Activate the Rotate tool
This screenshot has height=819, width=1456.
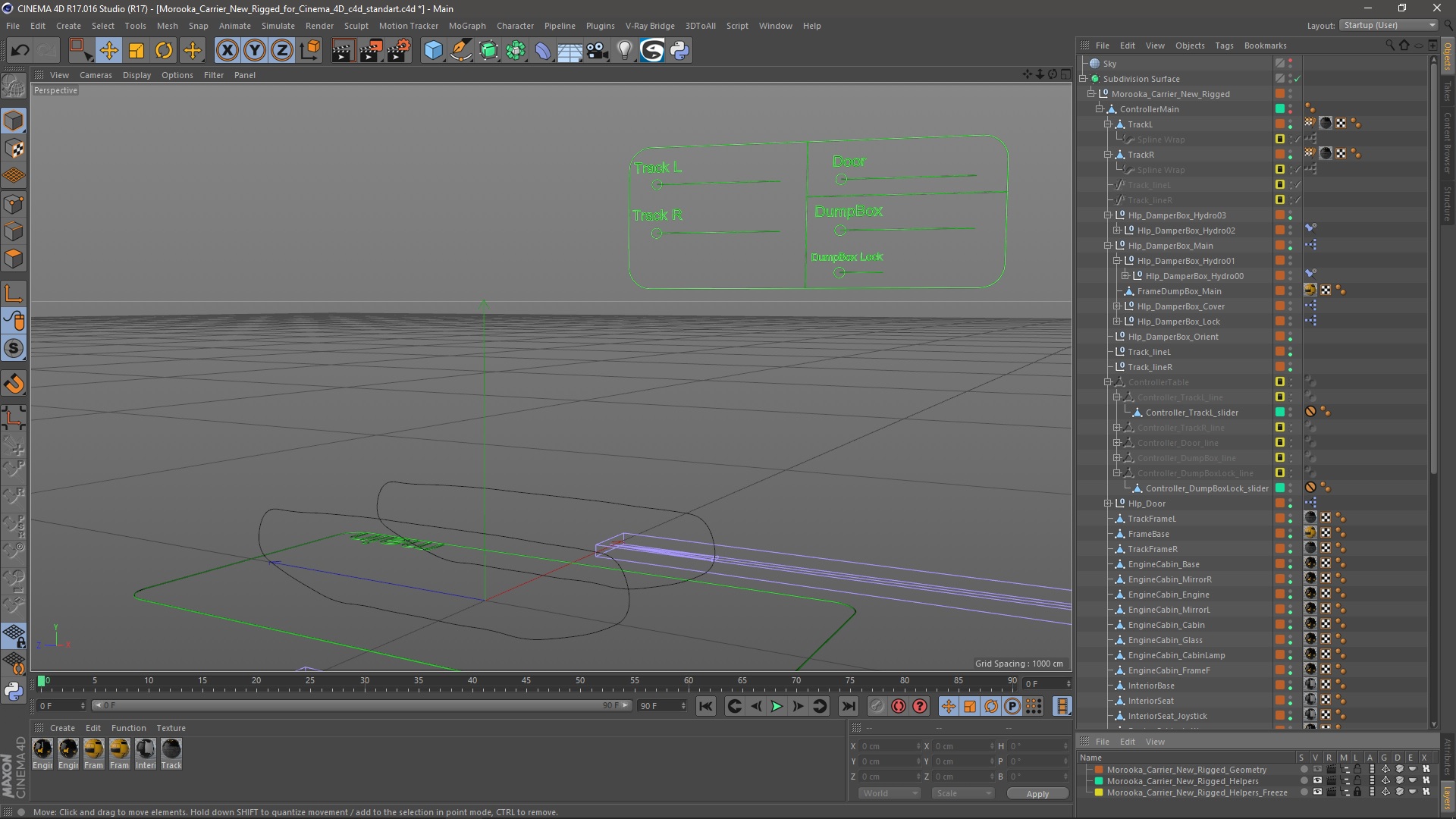coord(164,51)
